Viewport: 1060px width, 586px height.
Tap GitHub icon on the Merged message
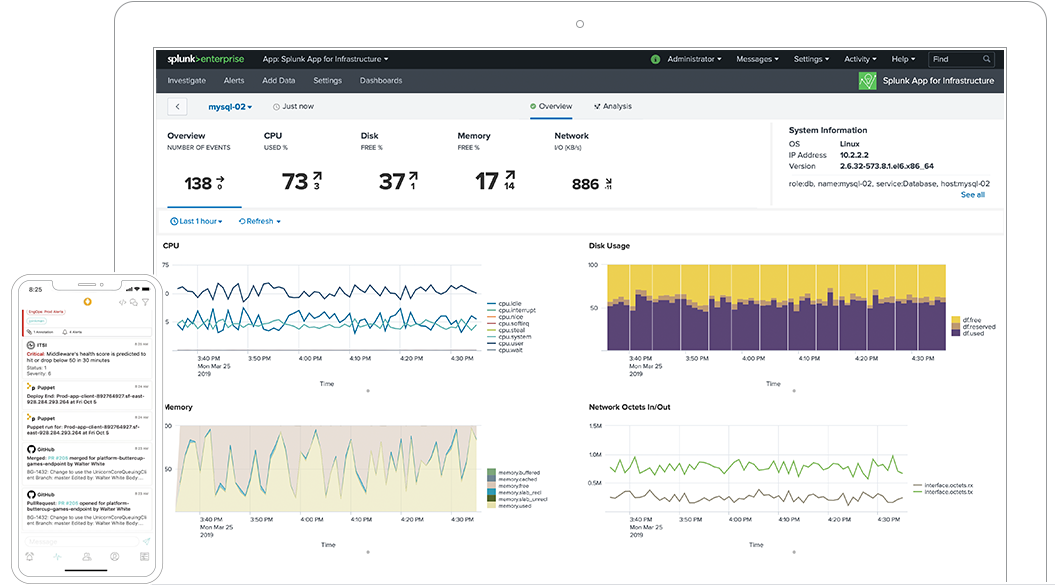(x=31, y=449)
